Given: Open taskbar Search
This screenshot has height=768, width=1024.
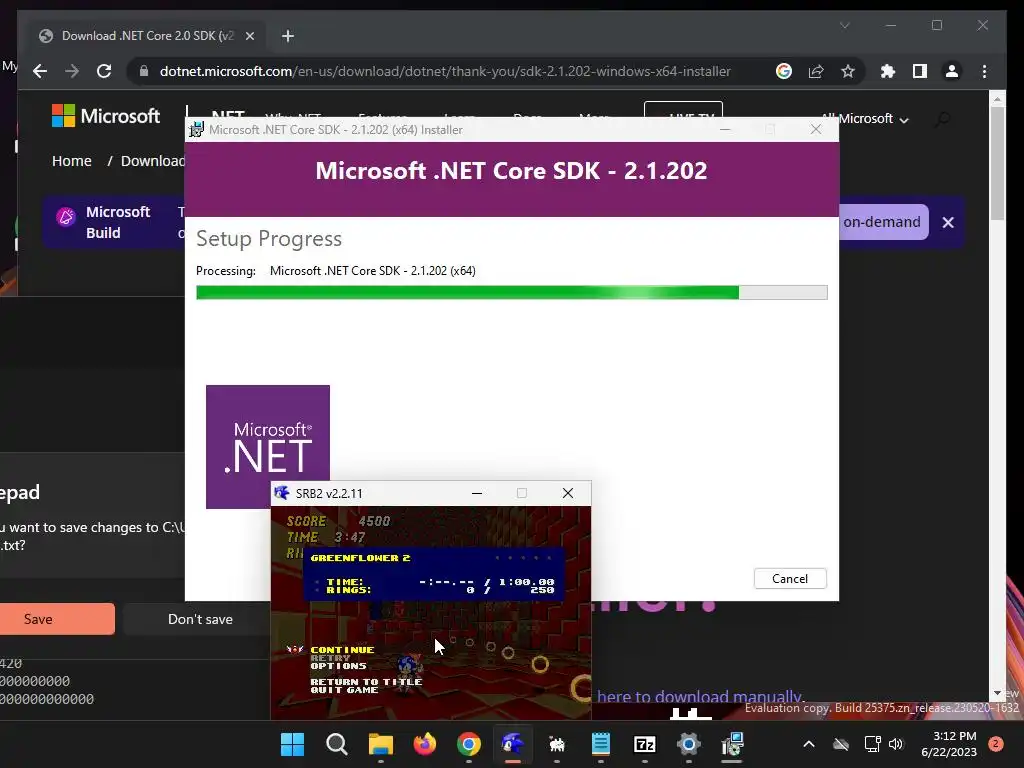Looking at the screenshot, I should click(x=336, y=744).
